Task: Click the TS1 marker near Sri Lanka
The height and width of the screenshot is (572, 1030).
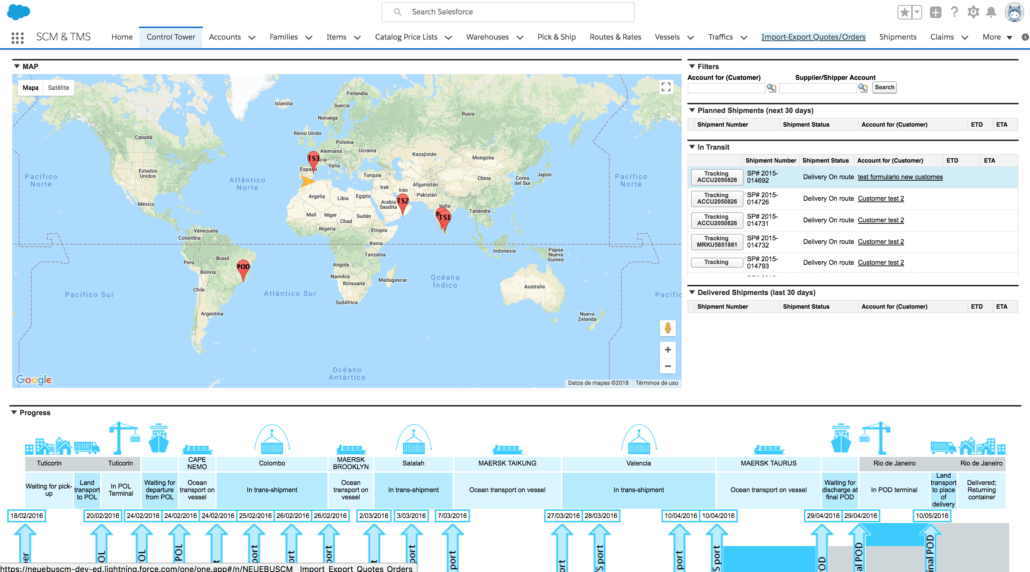Action: pyautogui.click(x=444, y=220)
